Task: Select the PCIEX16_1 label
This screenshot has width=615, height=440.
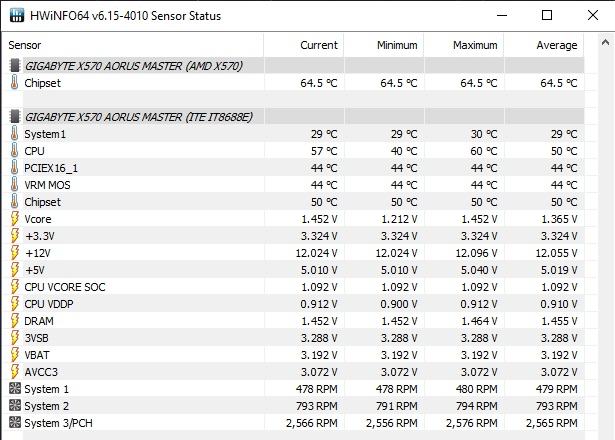Action: pyautogui.click(x=51, y=168)
